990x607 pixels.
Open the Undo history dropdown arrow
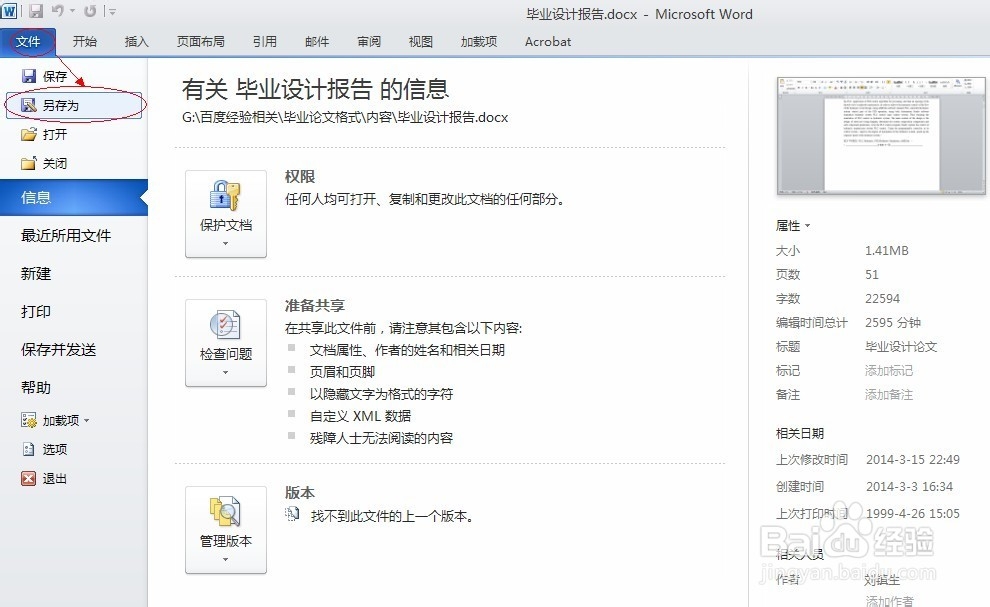pyautogui.click(x=73, y=11)
